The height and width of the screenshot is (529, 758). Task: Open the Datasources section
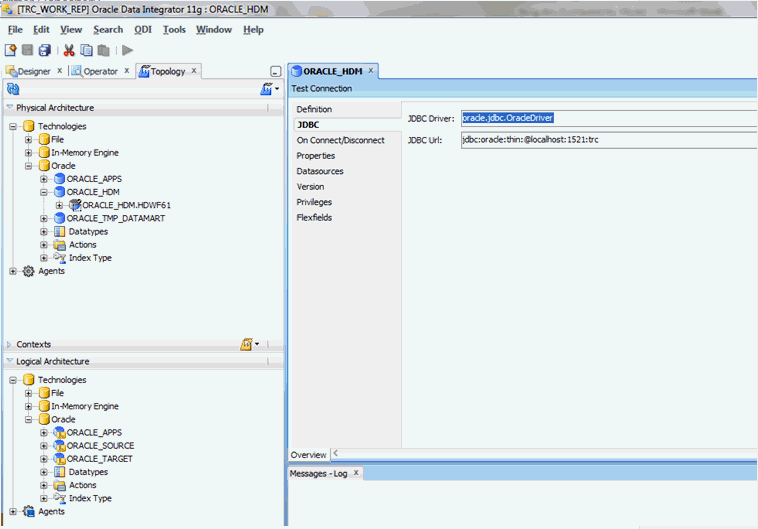coord(320,171)
